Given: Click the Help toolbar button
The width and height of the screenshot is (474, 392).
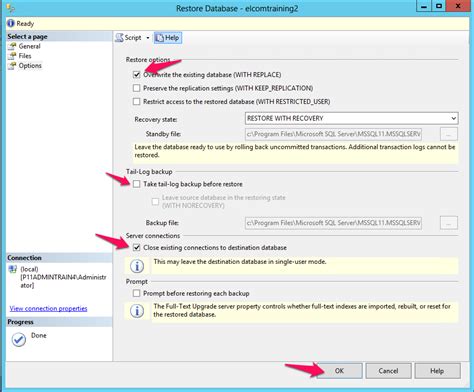Looking at the screenshot, I should pos(168,38).
